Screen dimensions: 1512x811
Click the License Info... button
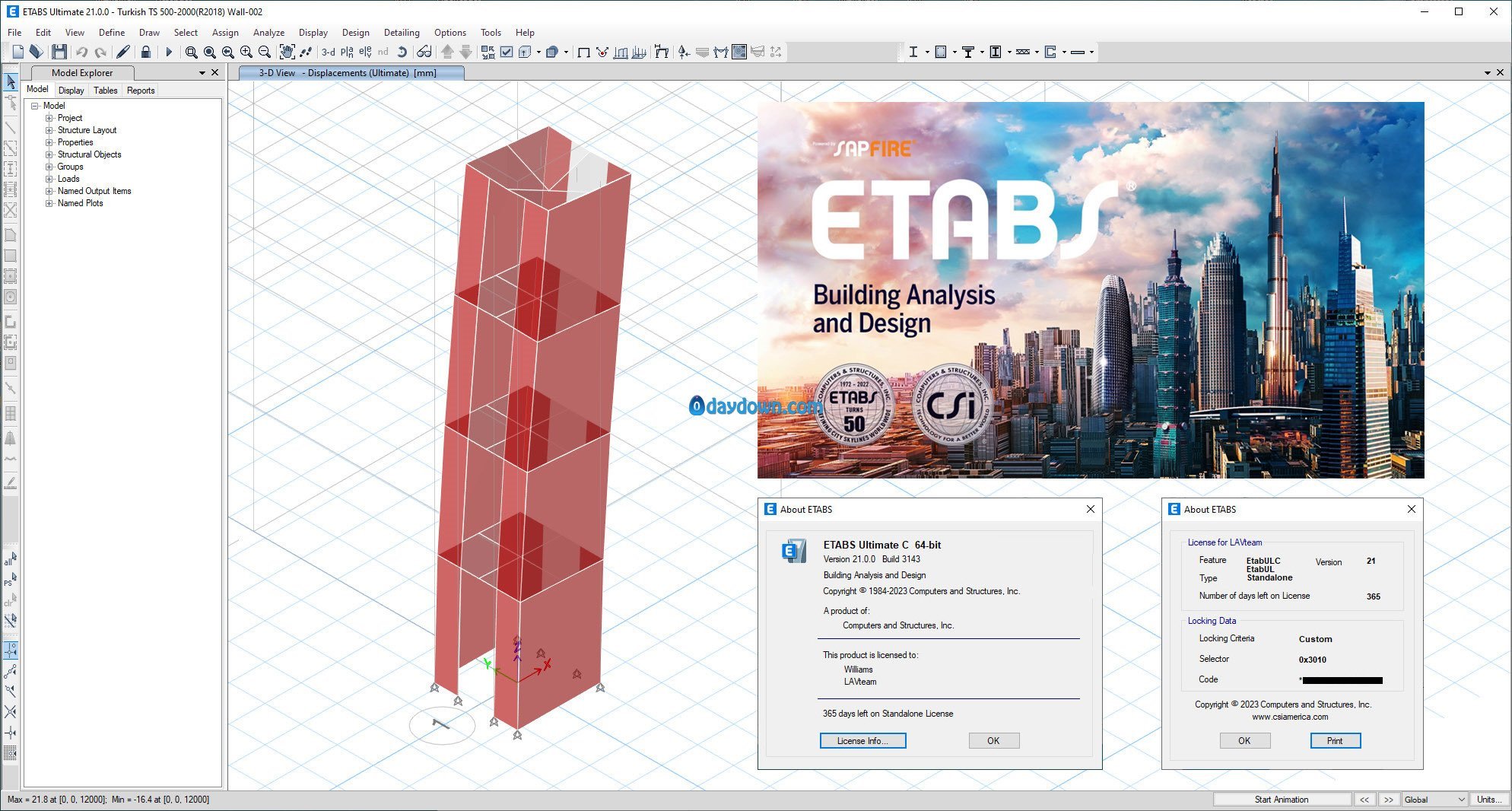[x=862, y=741]
